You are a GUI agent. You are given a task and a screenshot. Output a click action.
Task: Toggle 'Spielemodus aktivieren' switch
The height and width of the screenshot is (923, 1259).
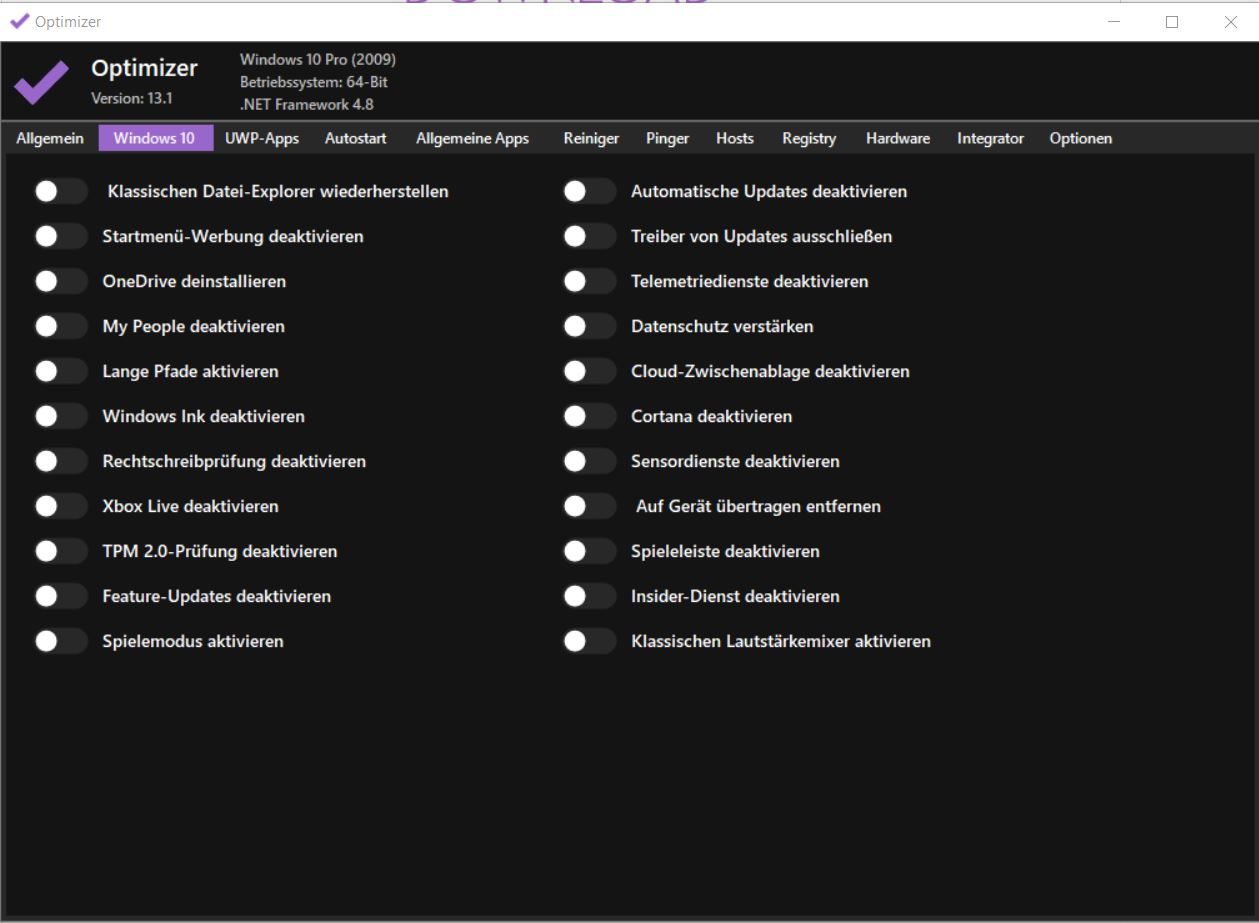click(61, 641)
